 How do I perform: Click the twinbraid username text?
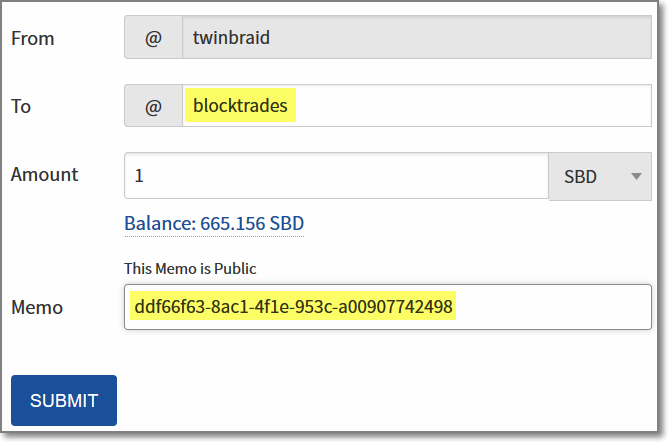tap(231, 39)
